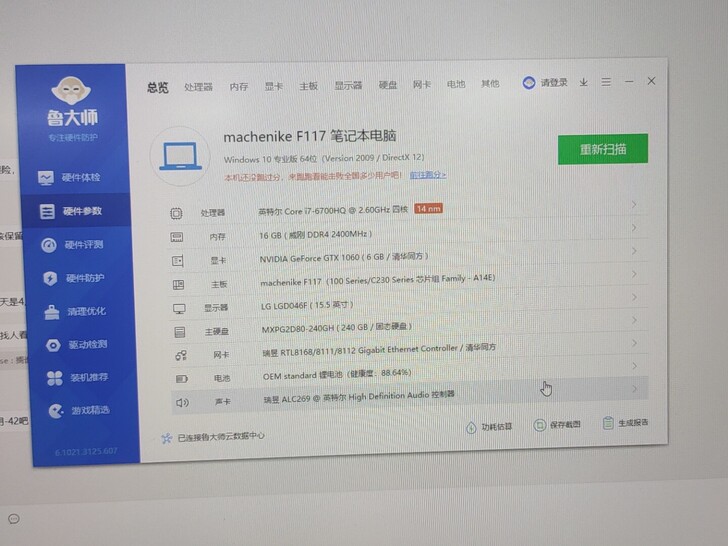Click OEM standard battery text

click(x=337, y=375)
